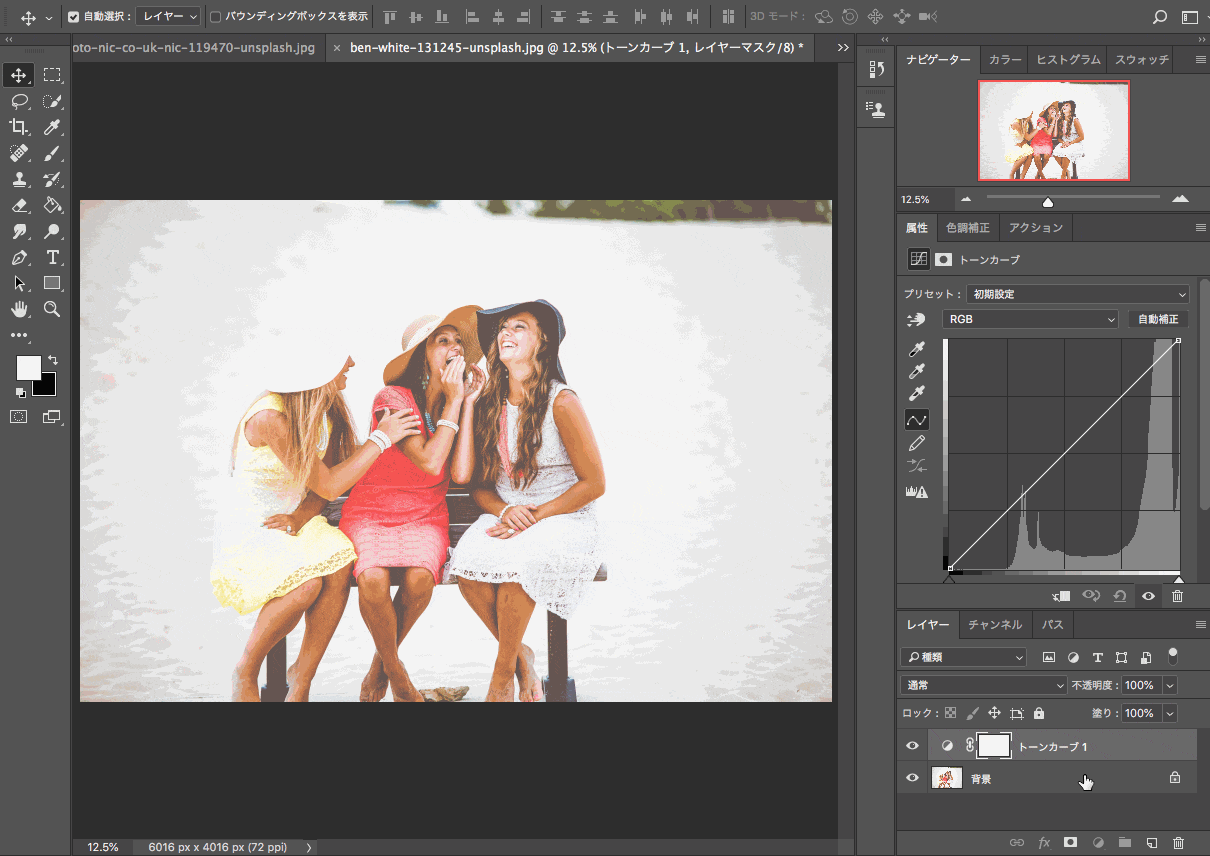
Task: Open the 塗り percentage dropdown arrow
Action: coord(1170,713)
